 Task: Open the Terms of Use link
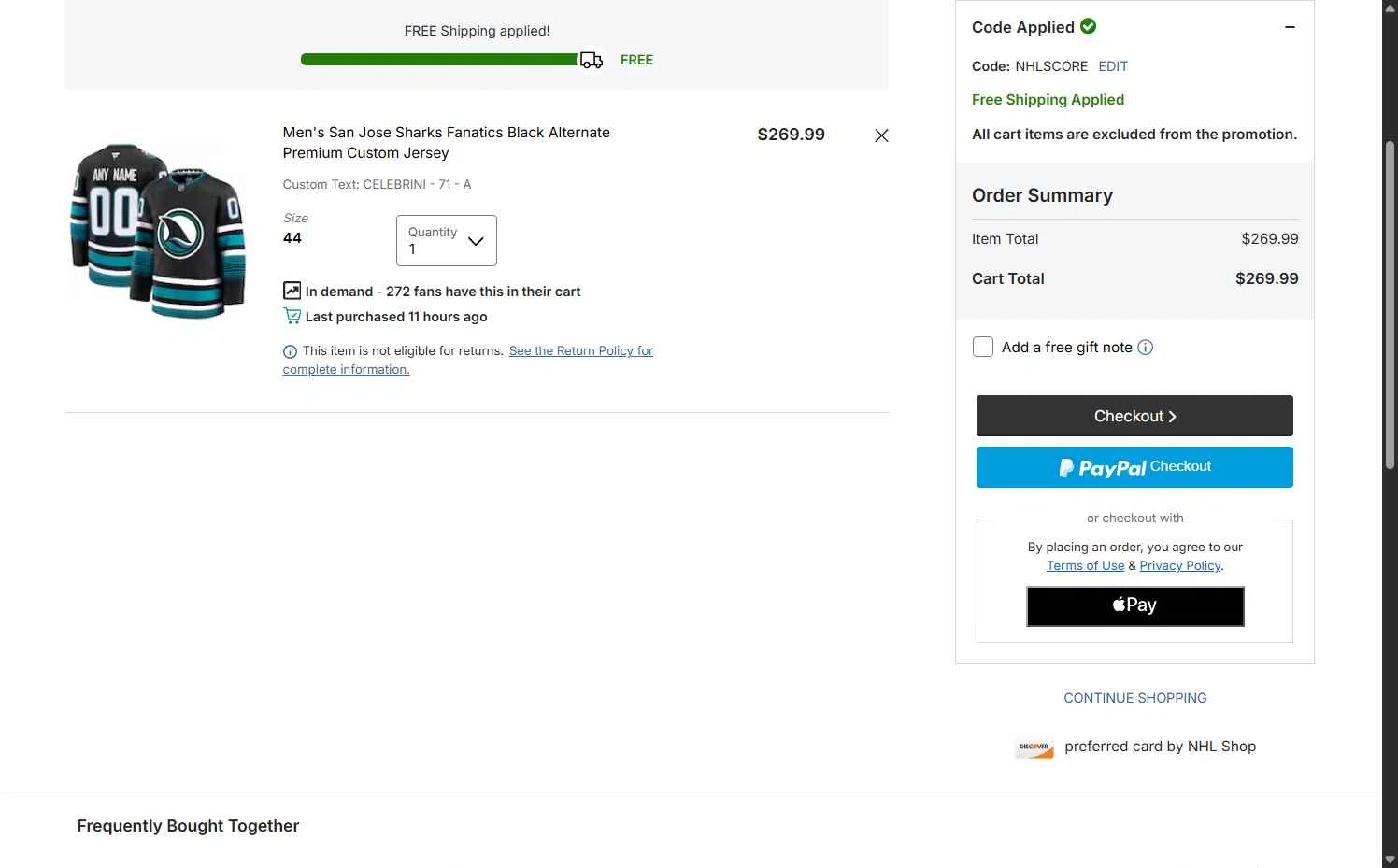point(1085,565)
